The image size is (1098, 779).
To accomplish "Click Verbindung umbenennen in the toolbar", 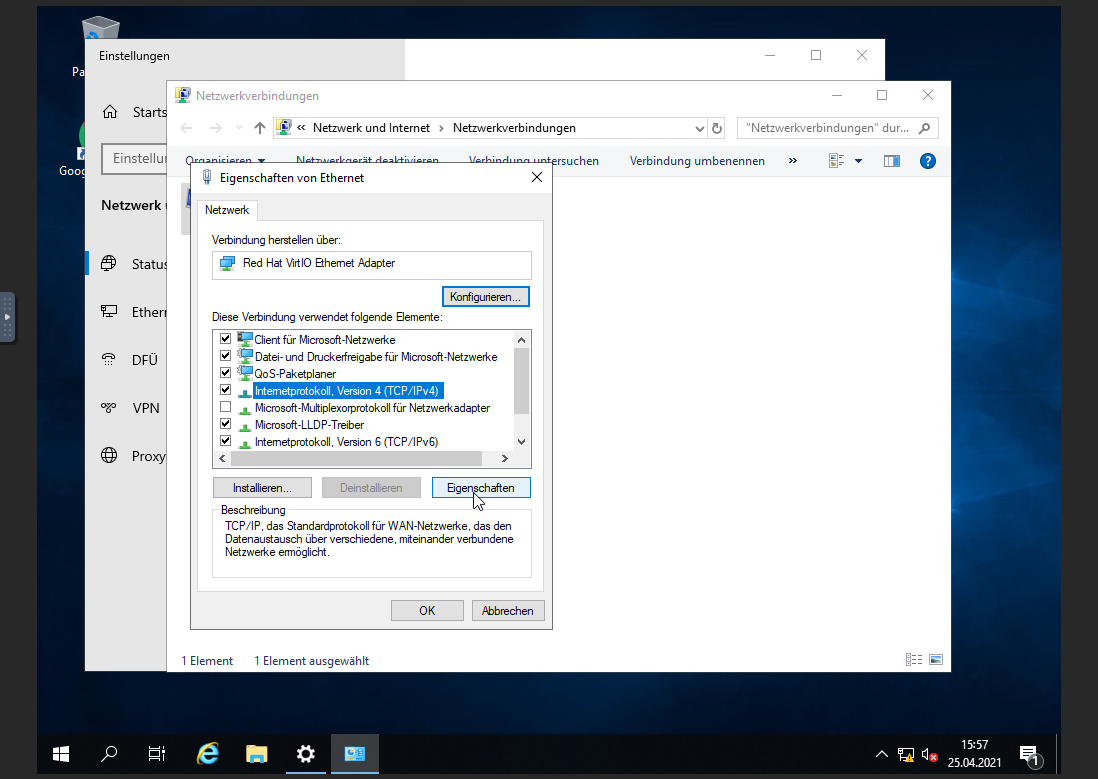I will [x=697, y=160].
